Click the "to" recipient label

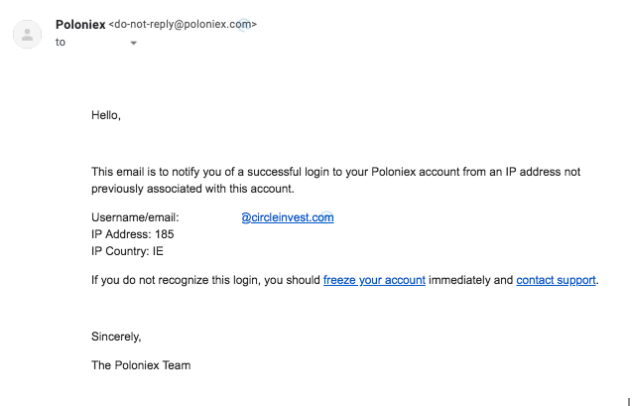tap(60, 42)
